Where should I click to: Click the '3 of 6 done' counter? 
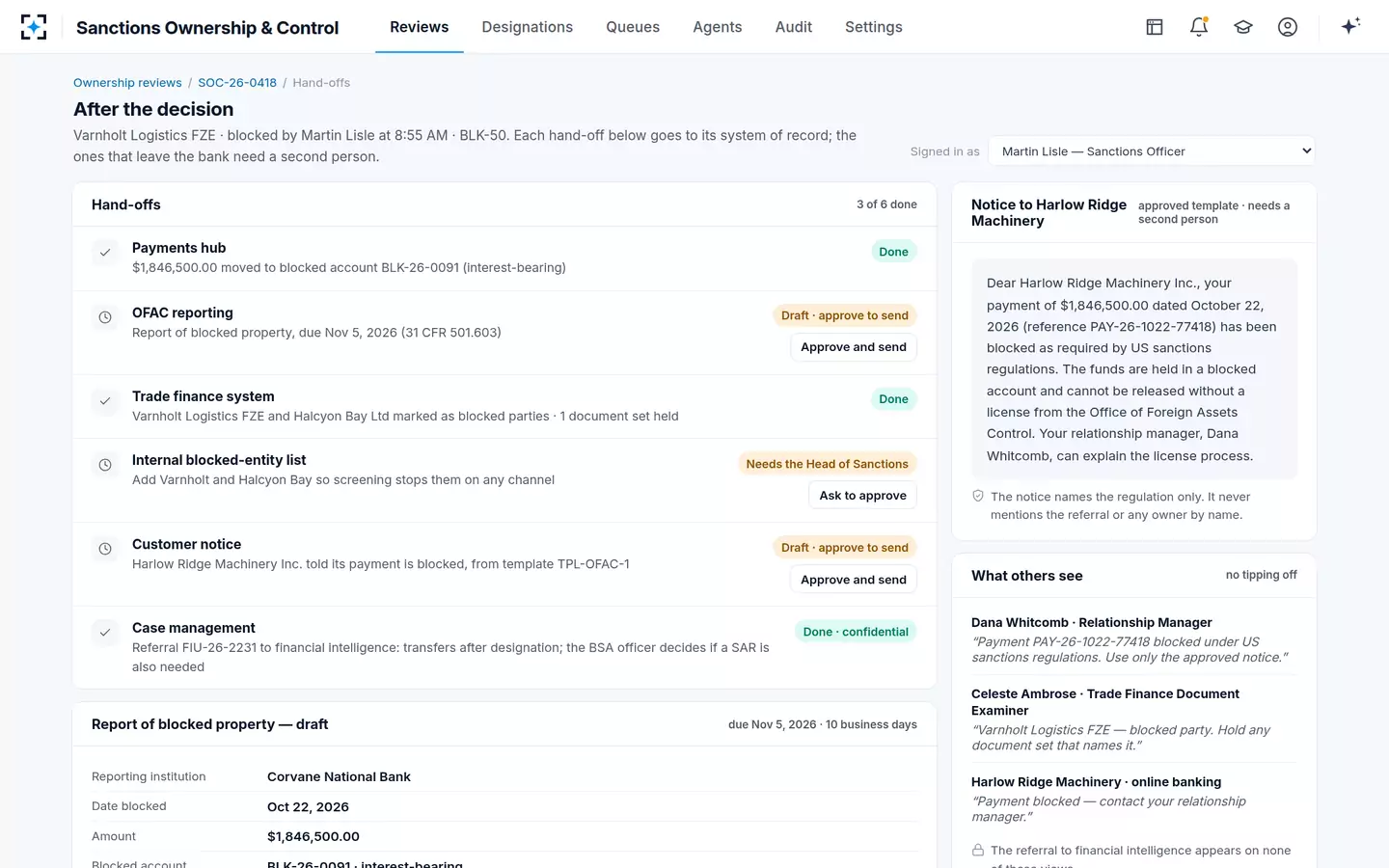[886, 204]
